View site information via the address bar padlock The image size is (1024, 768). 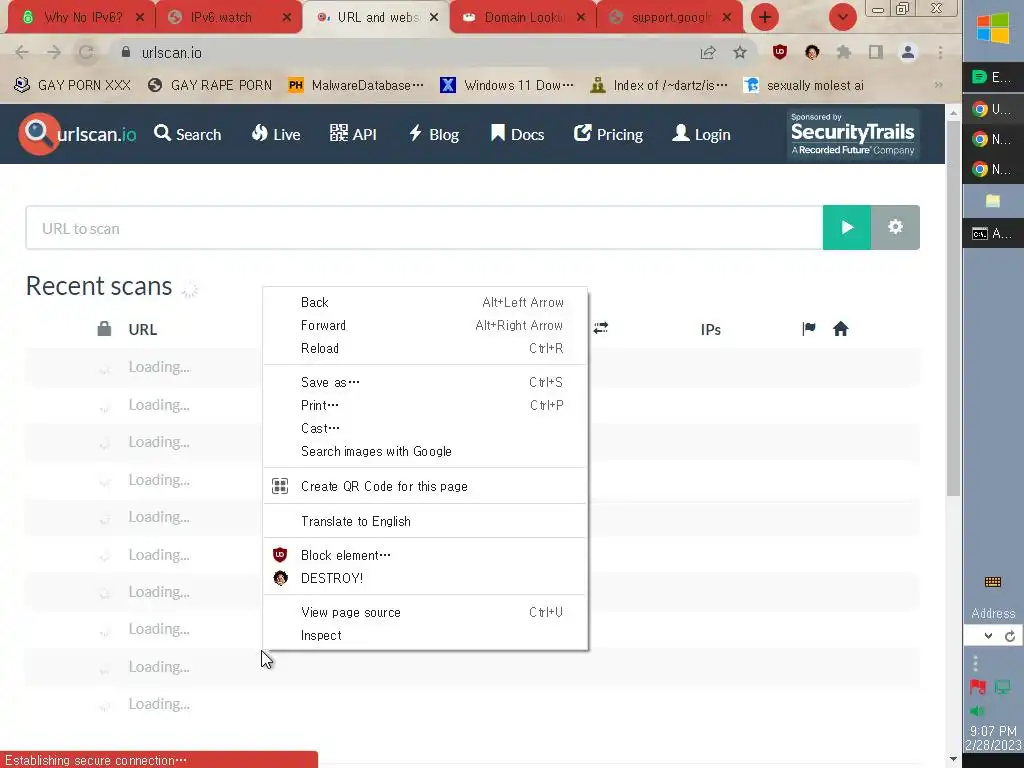click(x=125, y=52)
